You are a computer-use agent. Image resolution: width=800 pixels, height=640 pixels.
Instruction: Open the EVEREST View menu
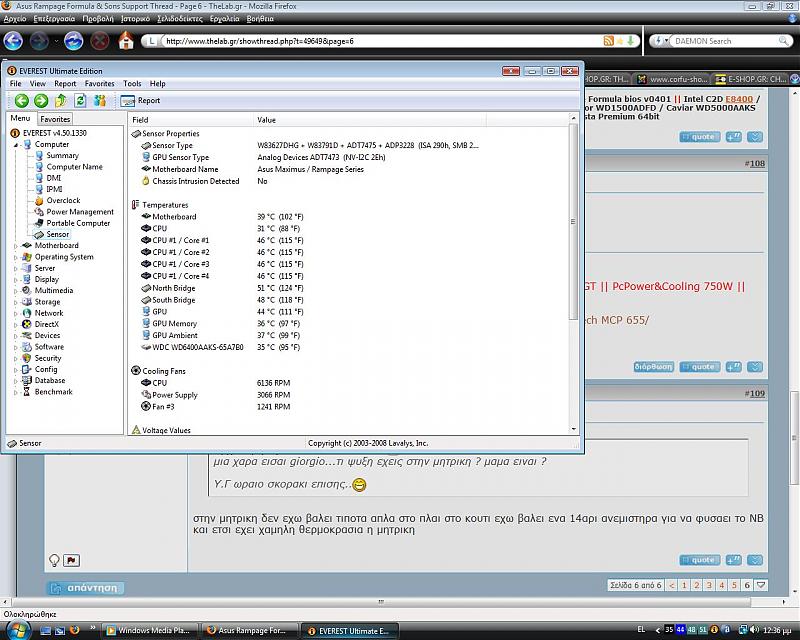tap(37, 84)
